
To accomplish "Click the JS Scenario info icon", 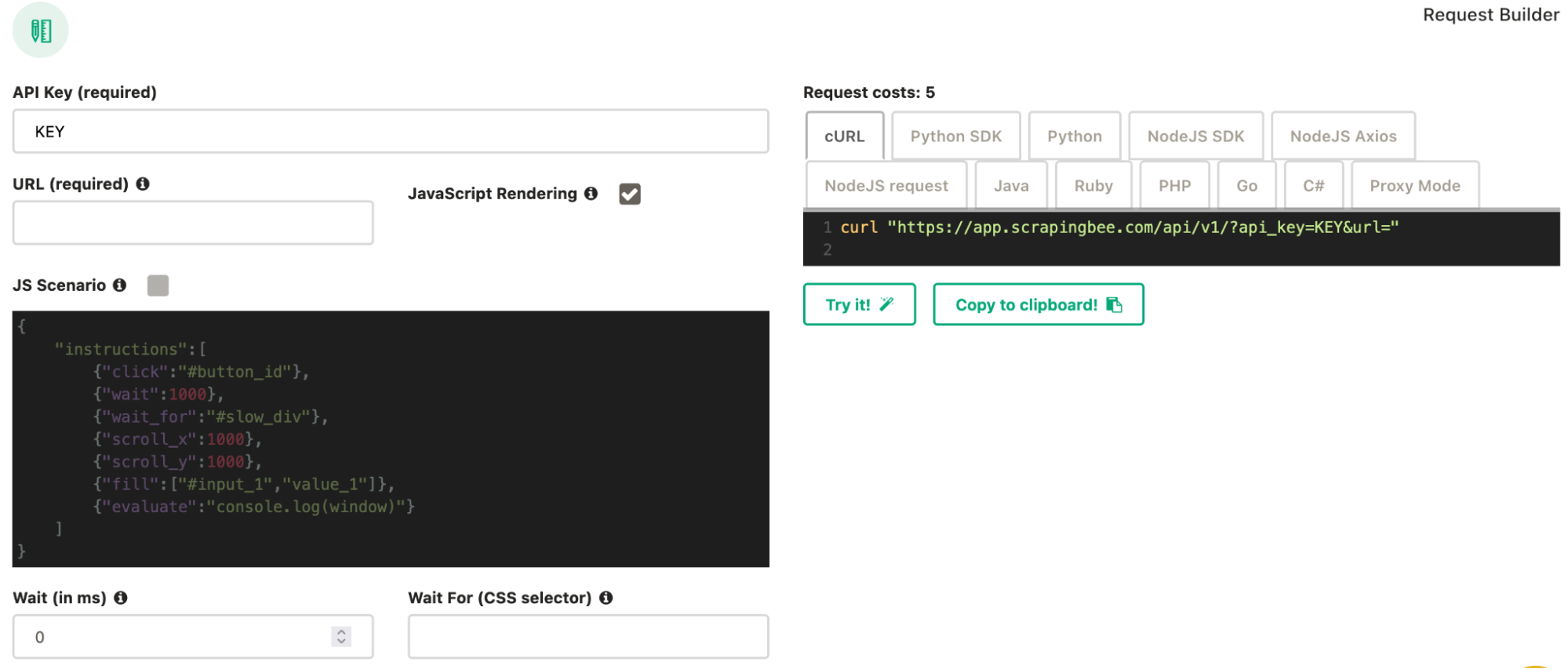I will [x=119, y=285].
